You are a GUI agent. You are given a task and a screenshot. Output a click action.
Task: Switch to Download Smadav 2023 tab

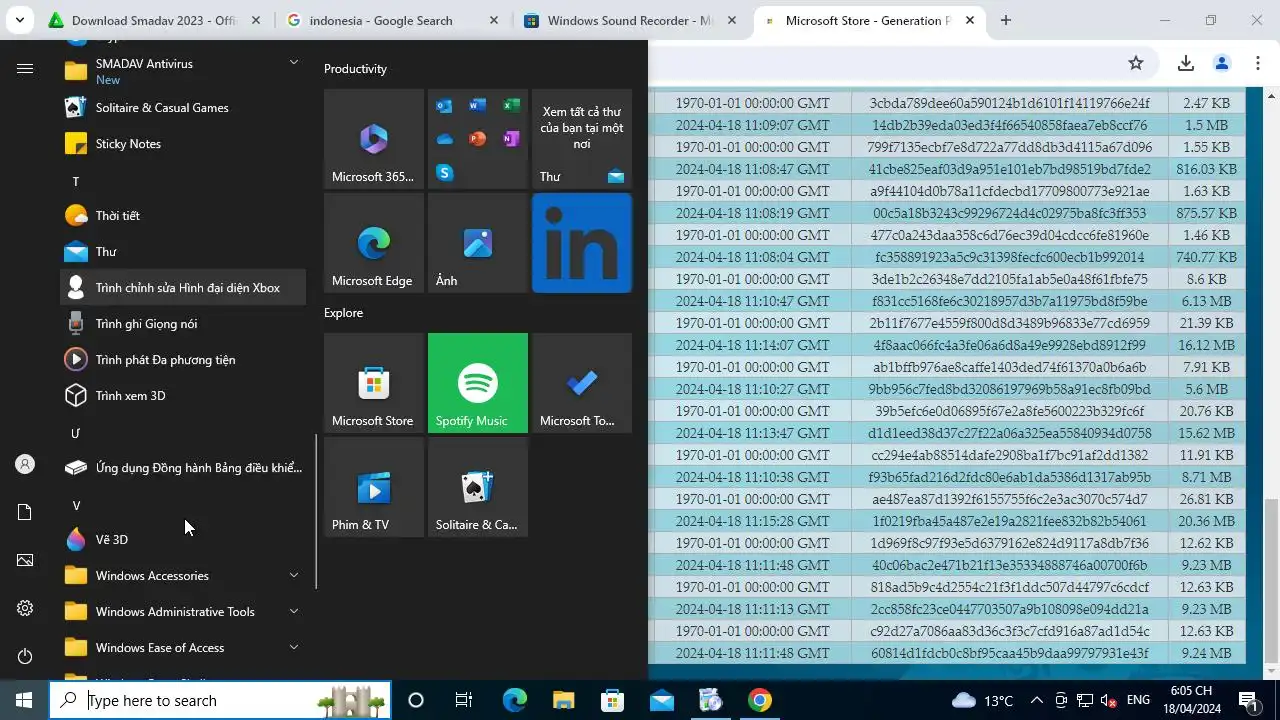click(x=153, y=20)
